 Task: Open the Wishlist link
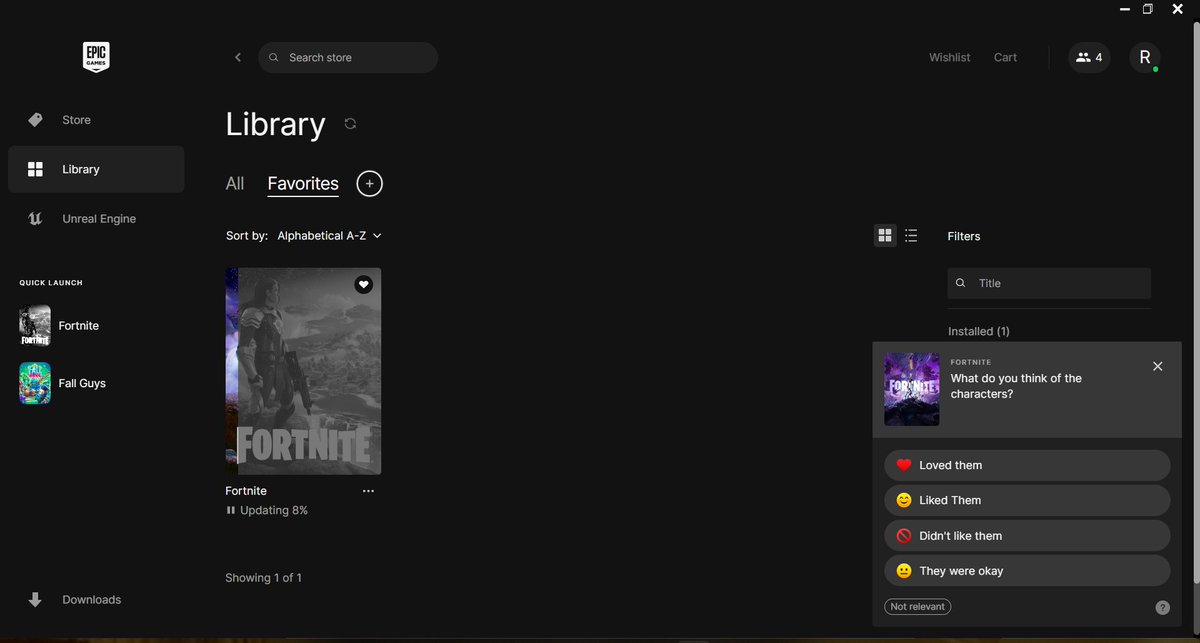tap(949, 57)
